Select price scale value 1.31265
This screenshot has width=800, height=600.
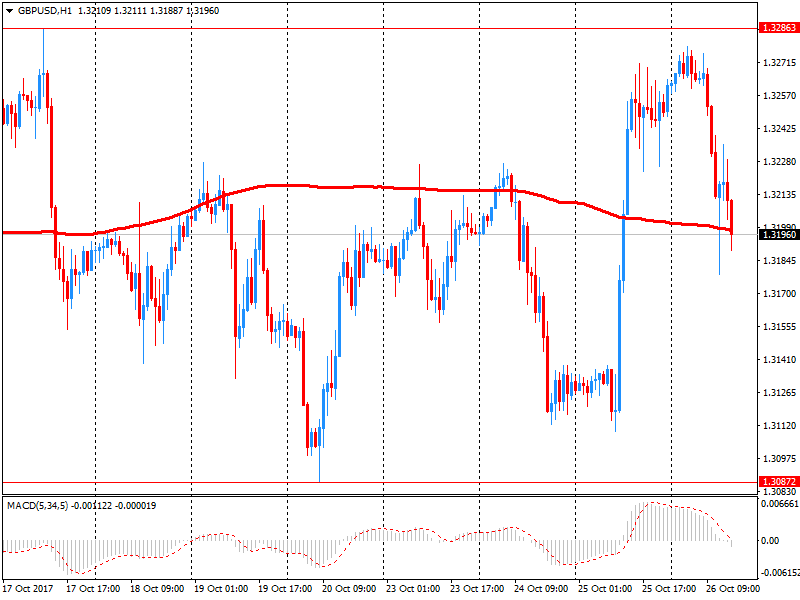point(779,393)
